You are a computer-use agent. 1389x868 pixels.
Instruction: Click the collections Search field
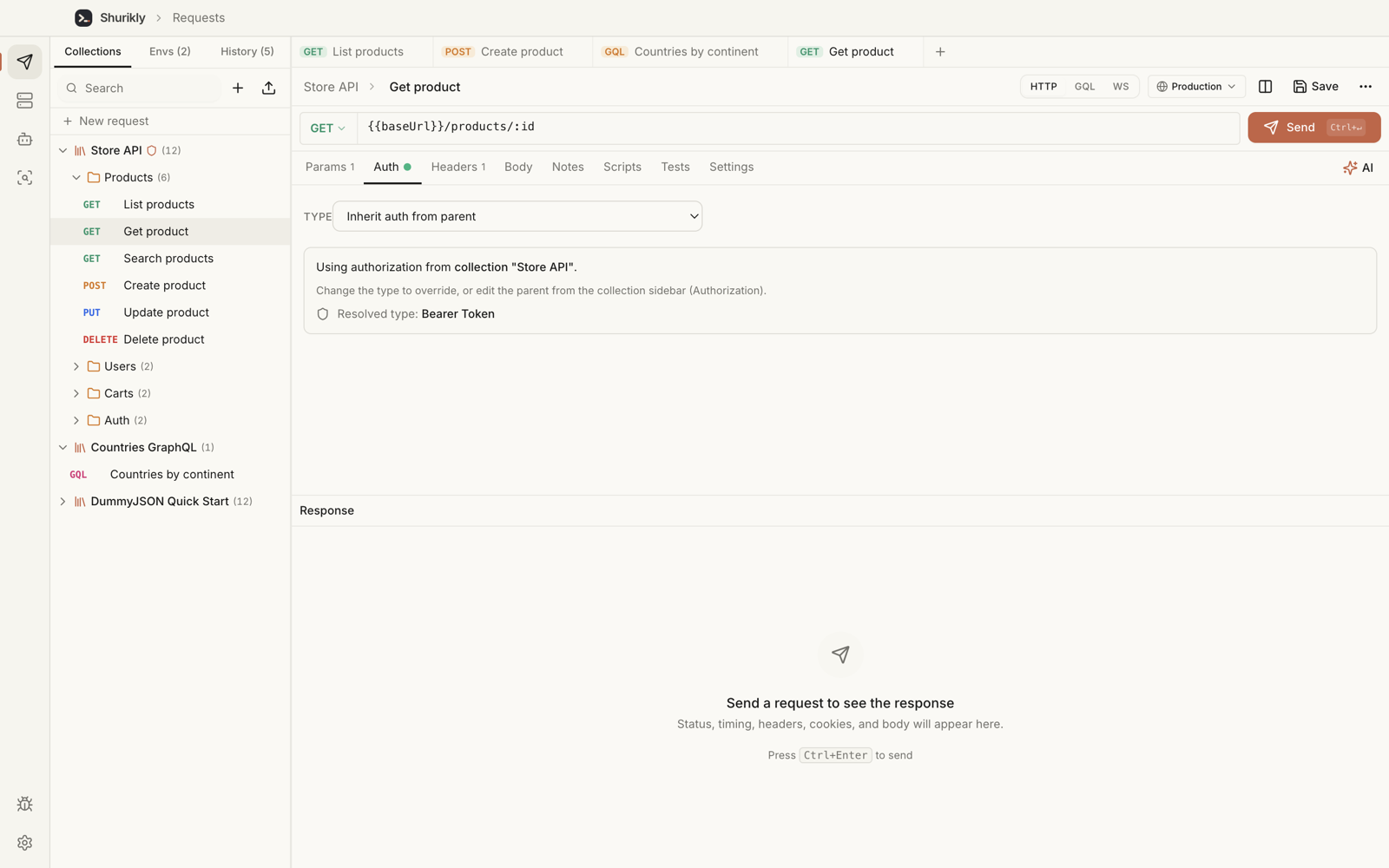[x=139, y=88]
